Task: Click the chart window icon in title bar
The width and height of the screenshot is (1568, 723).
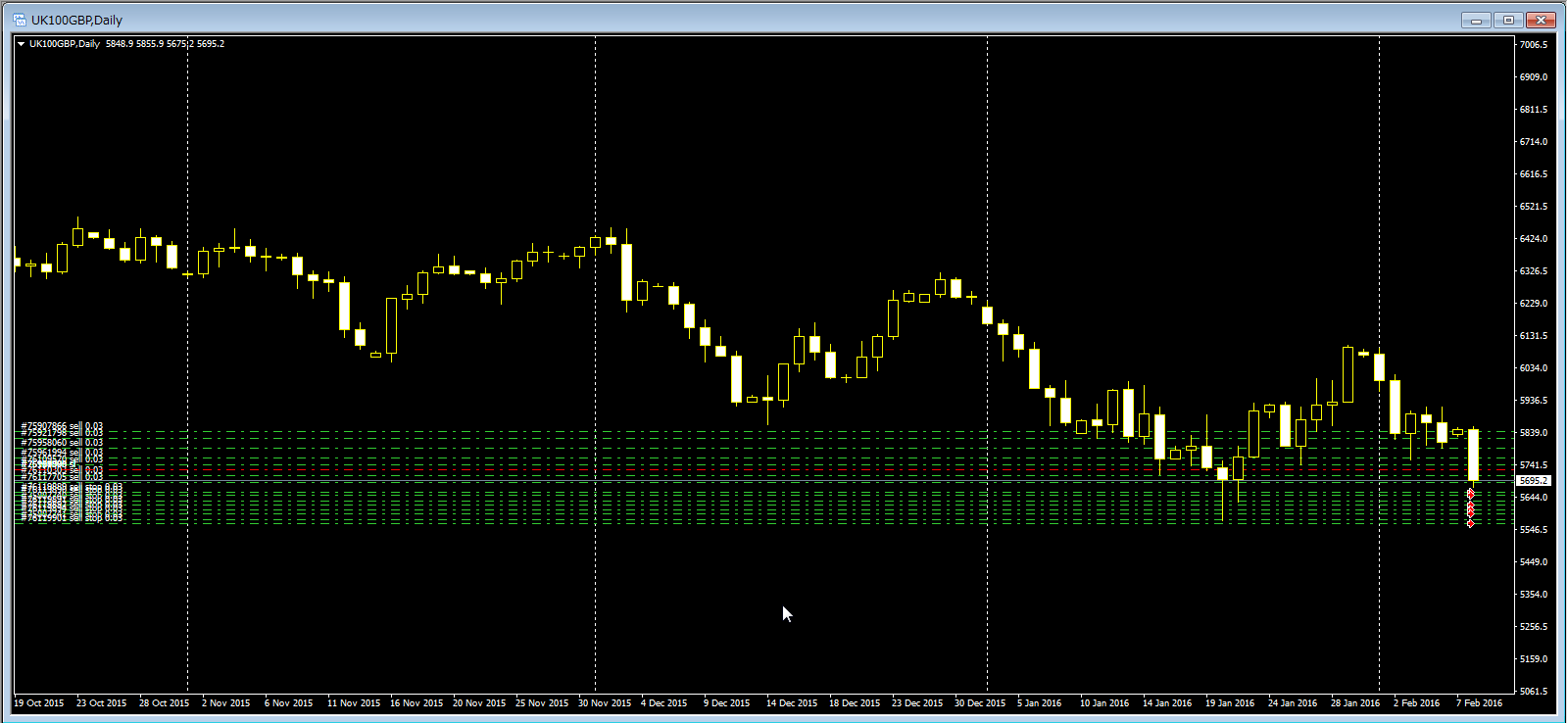Action: click(x=19, y=20)
